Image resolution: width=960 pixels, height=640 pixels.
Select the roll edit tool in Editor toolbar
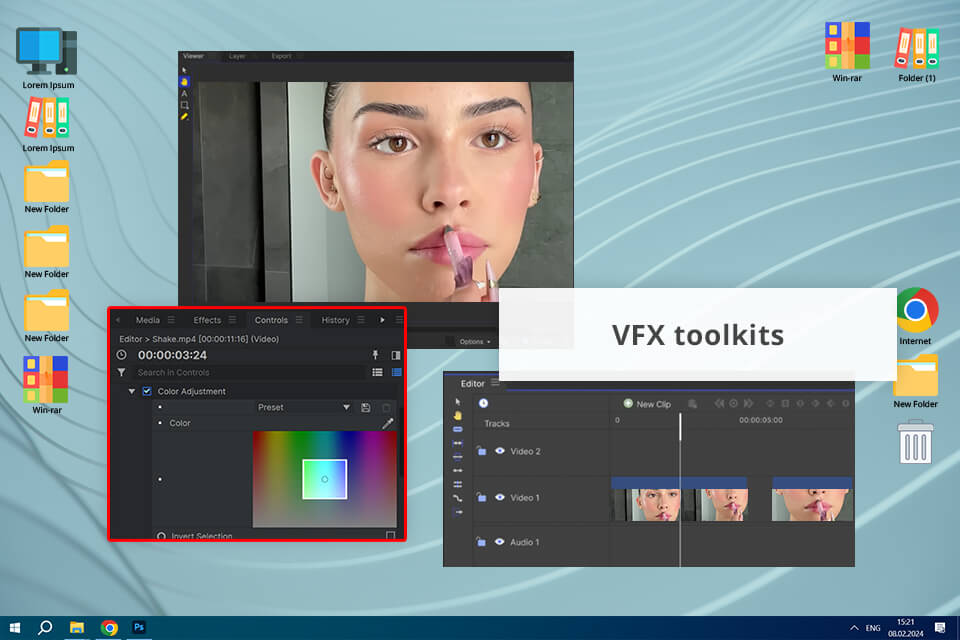tap(457, 470)
